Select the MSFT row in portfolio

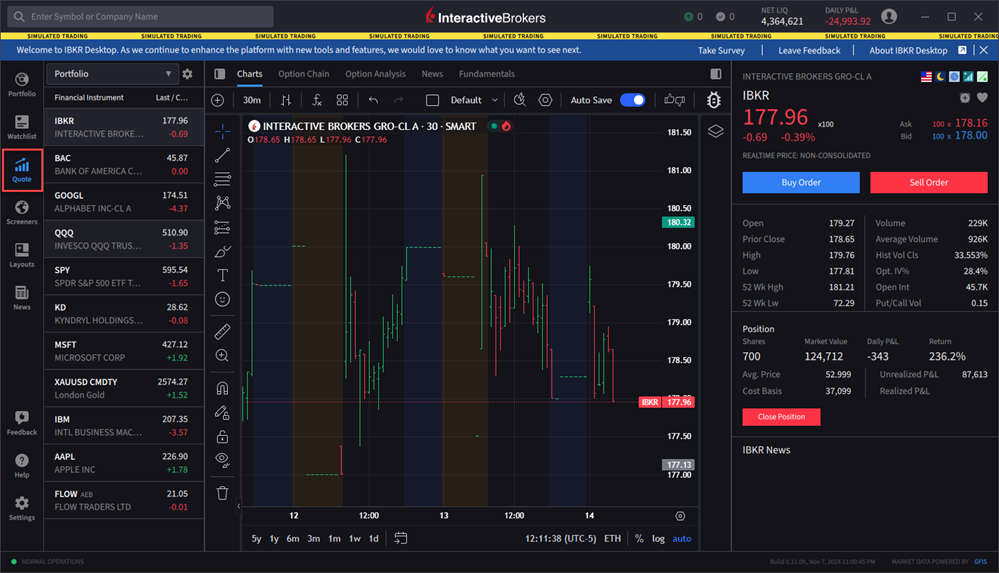[x=124, y=351]
